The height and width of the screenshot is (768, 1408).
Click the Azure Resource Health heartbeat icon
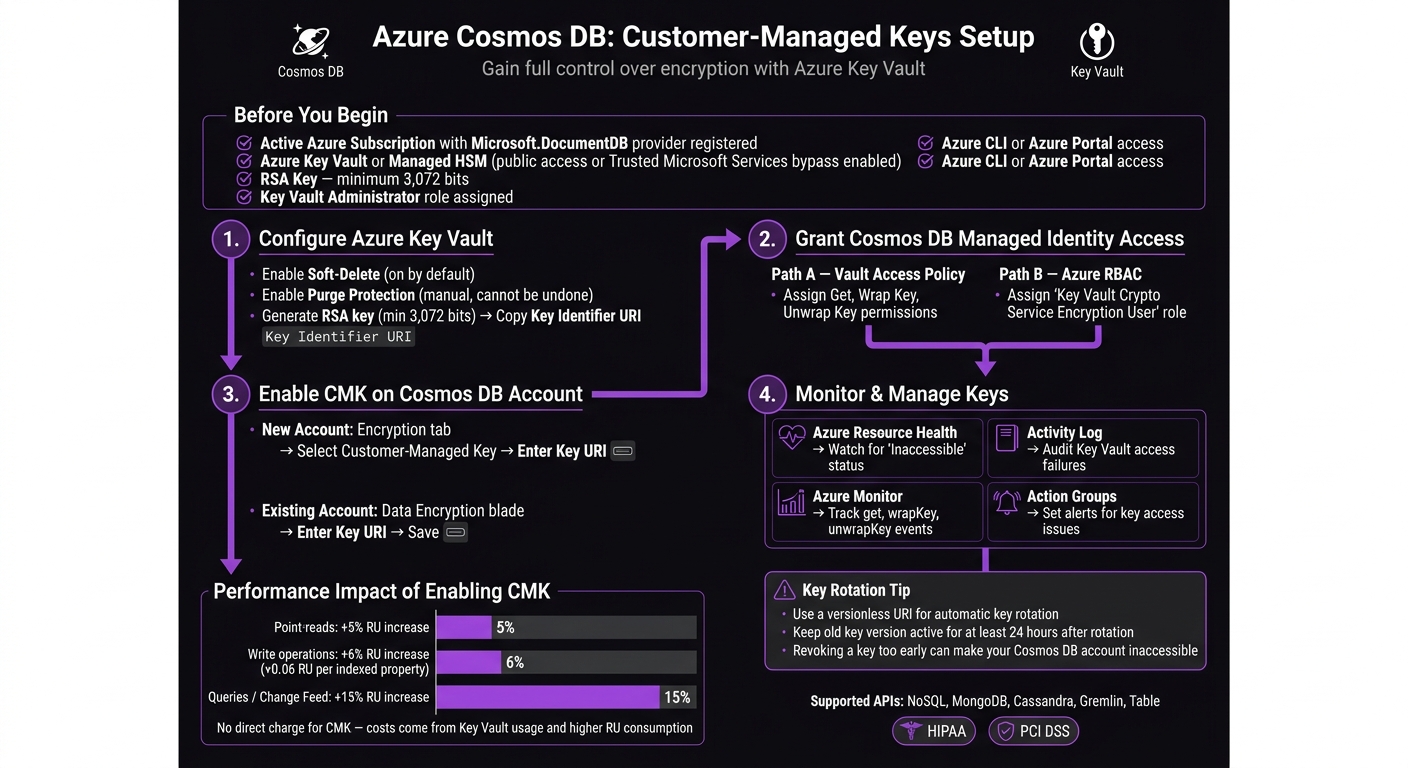tap(792, 438)
